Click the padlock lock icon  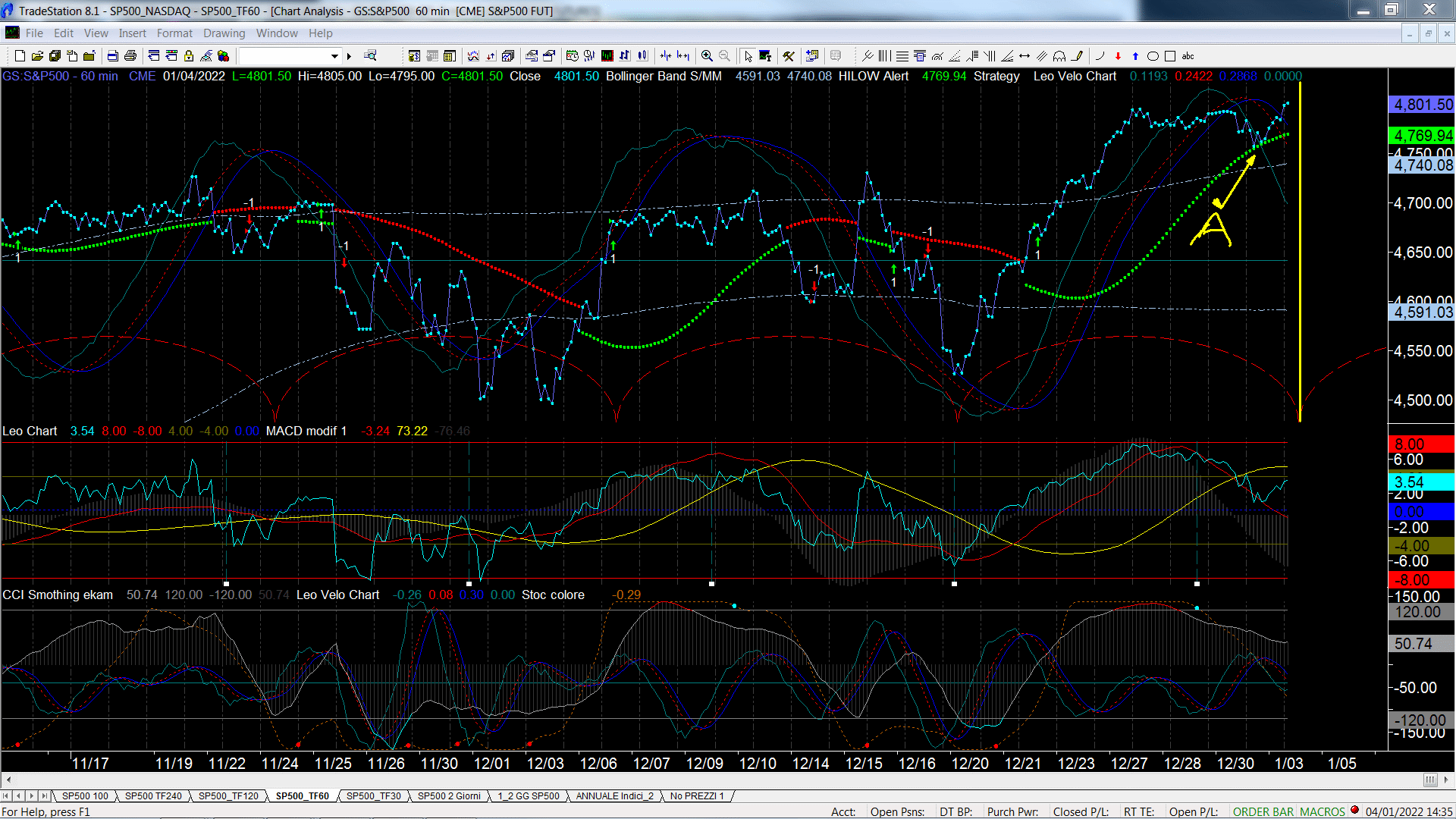click(x=189, y=56)
